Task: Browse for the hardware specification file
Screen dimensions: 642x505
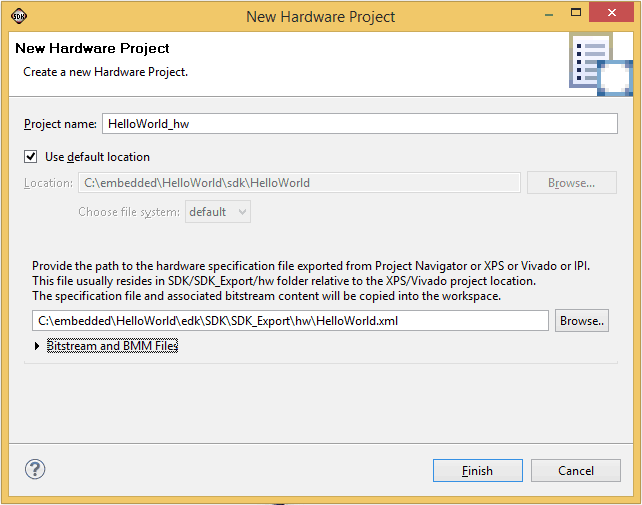Action: [581, 321]
